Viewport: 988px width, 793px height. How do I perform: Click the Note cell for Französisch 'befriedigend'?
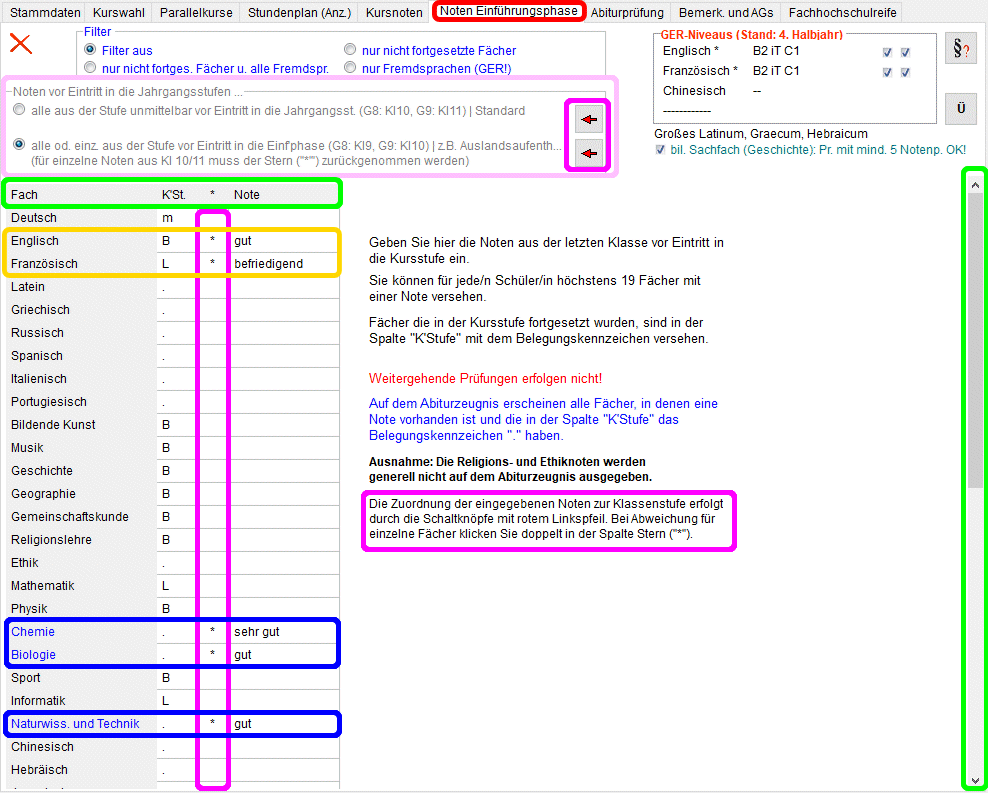pos(284,264)
